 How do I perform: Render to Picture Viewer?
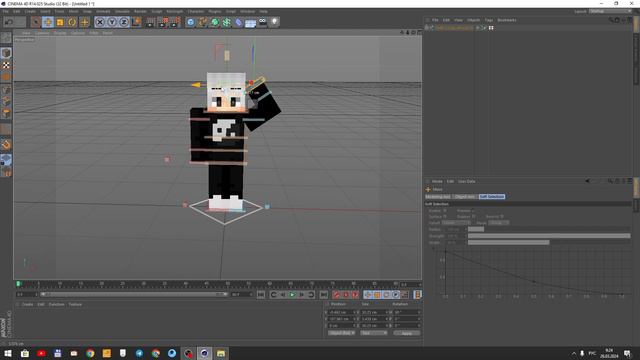[163, 22]
